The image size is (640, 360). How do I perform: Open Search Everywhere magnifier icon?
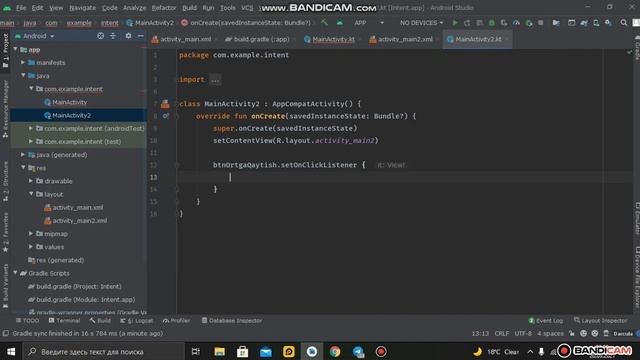[624, 23]
